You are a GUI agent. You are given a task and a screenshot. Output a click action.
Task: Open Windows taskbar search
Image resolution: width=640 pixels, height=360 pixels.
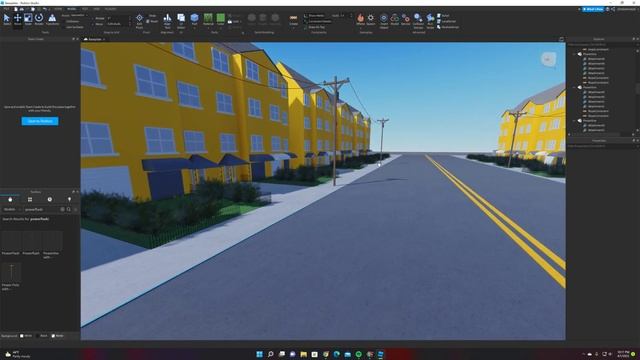pyautogui.click(x=270, y=354)
